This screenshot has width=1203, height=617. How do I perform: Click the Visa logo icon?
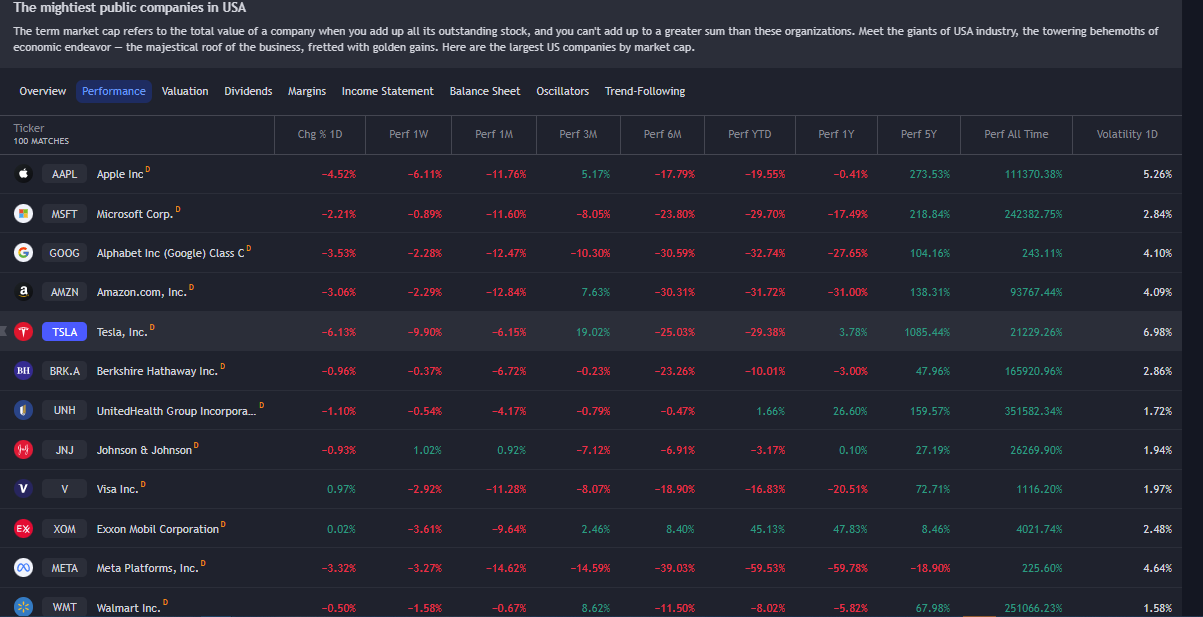24,489
